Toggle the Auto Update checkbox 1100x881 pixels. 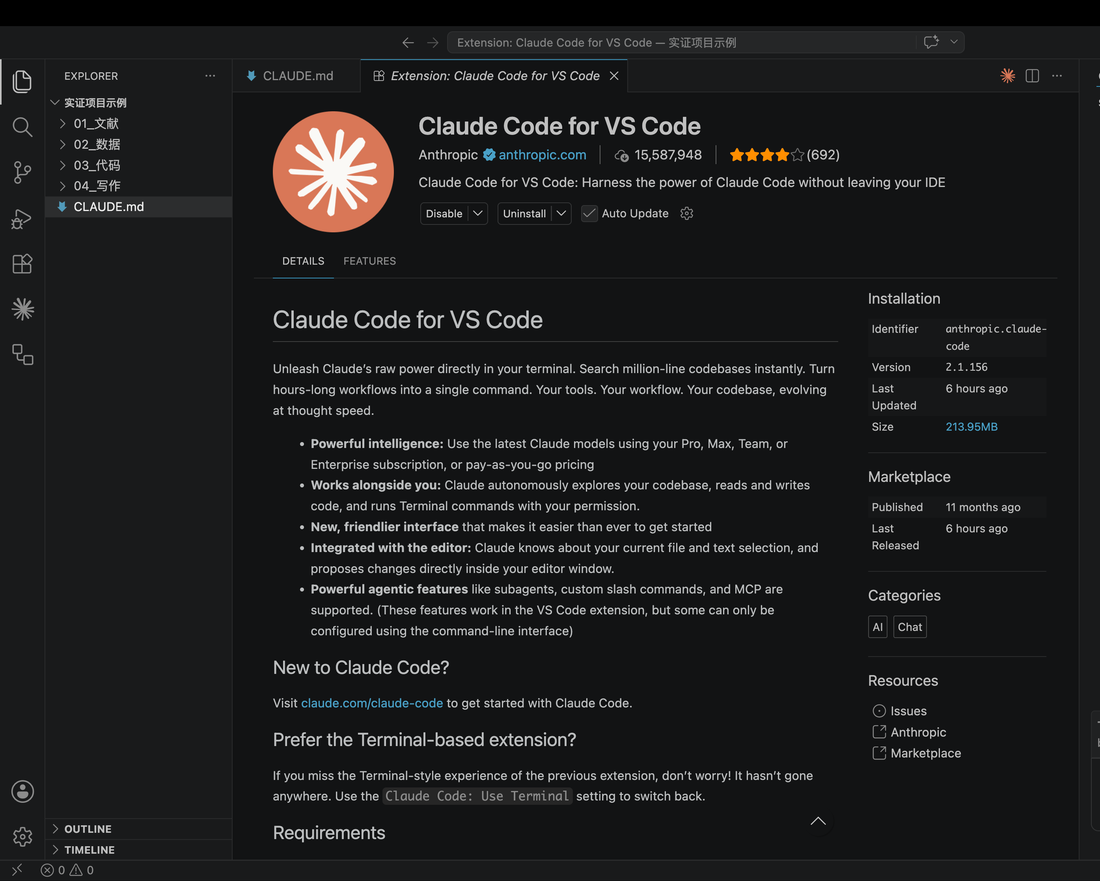[589, 213]
